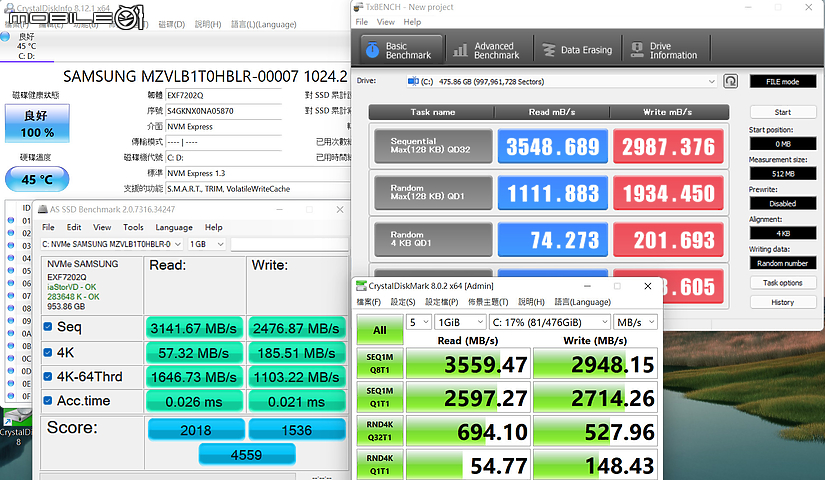Image resolution: width=825 pixels, height=480 pixels.
Task: Click Start button in TxBENCH
Action: (x=782, y=112)
